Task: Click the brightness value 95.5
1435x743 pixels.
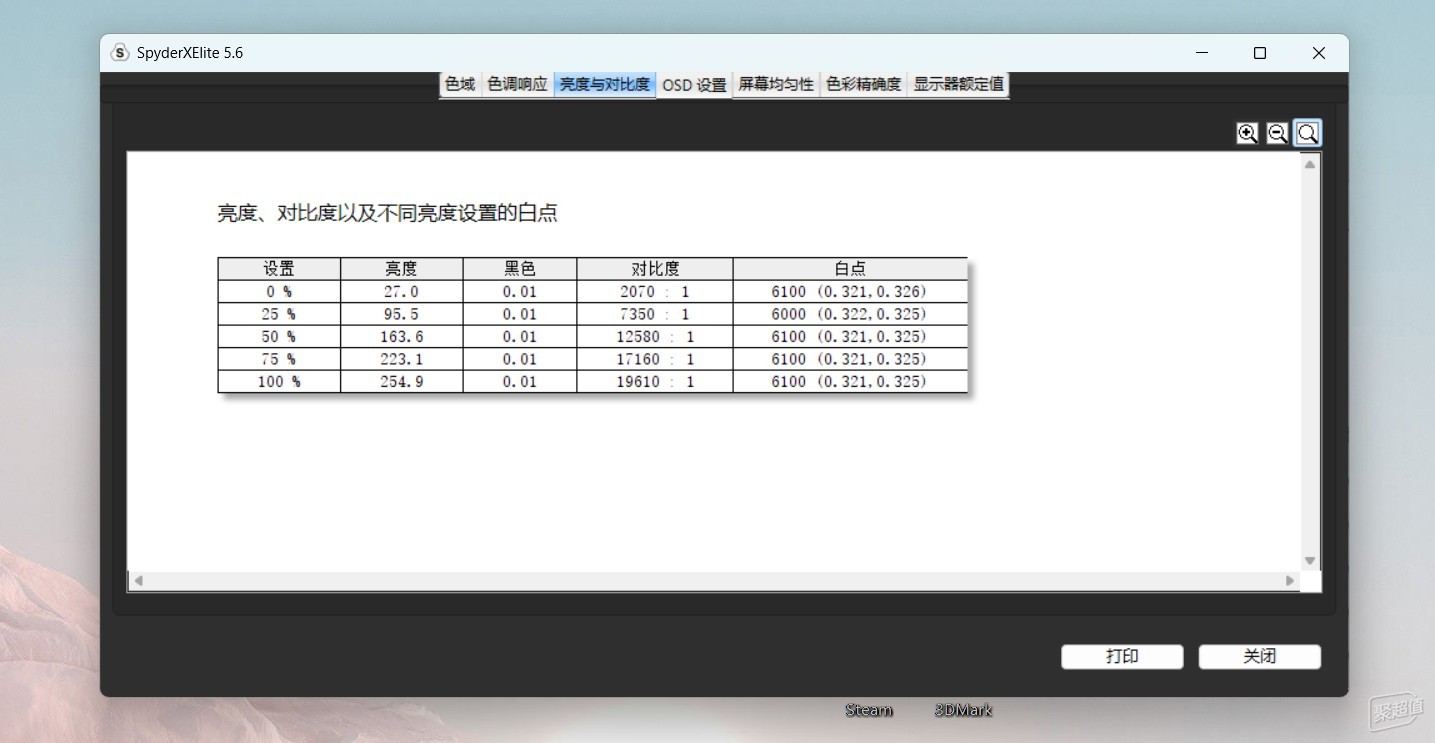Action: point(401,314)
